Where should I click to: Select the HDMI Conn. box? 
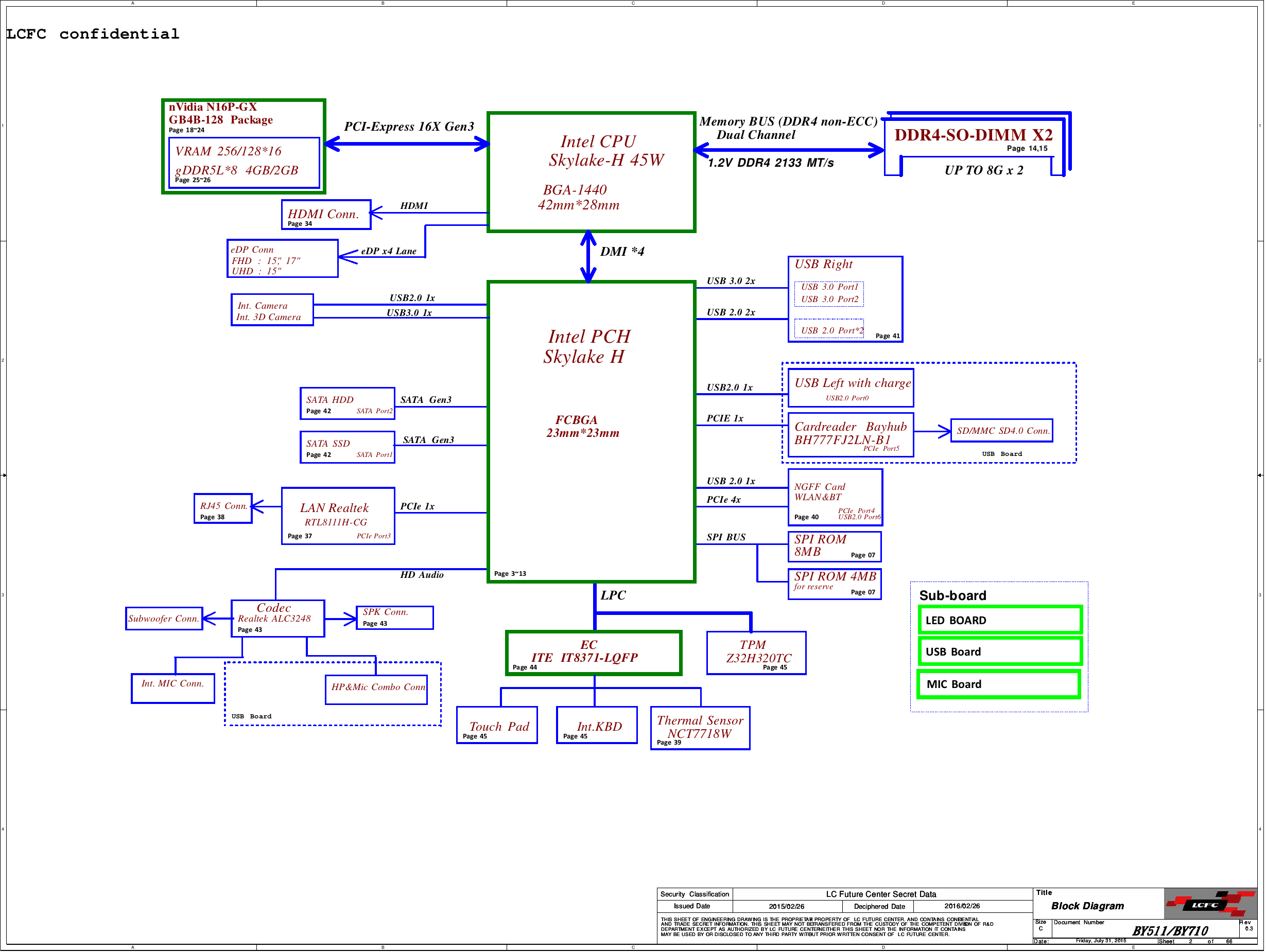pyautogui.click(x=326, y=215)
